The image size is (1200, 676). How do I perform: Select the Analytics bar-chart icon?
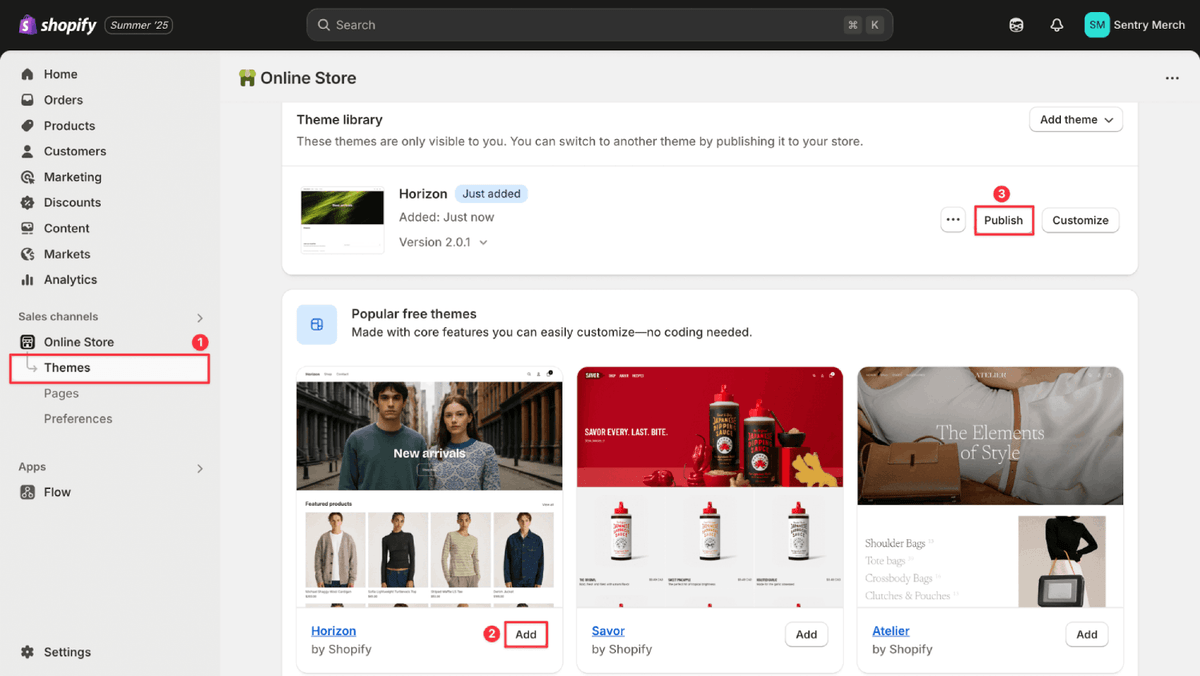[x=29, y=280]
